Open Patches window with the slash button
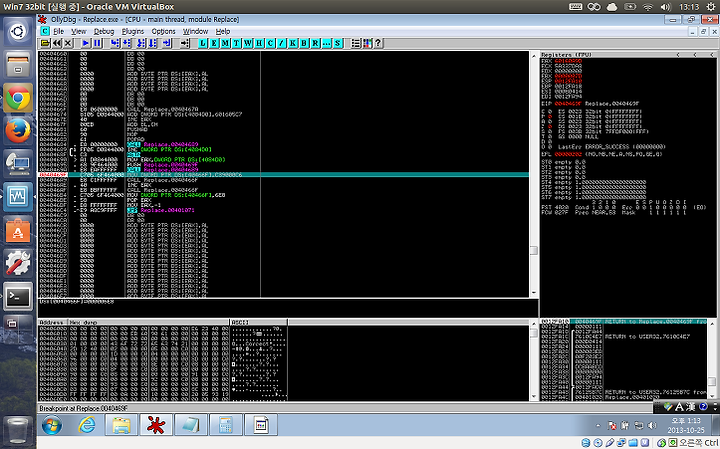This screenshot has height=449, width=720. [281, 43]
